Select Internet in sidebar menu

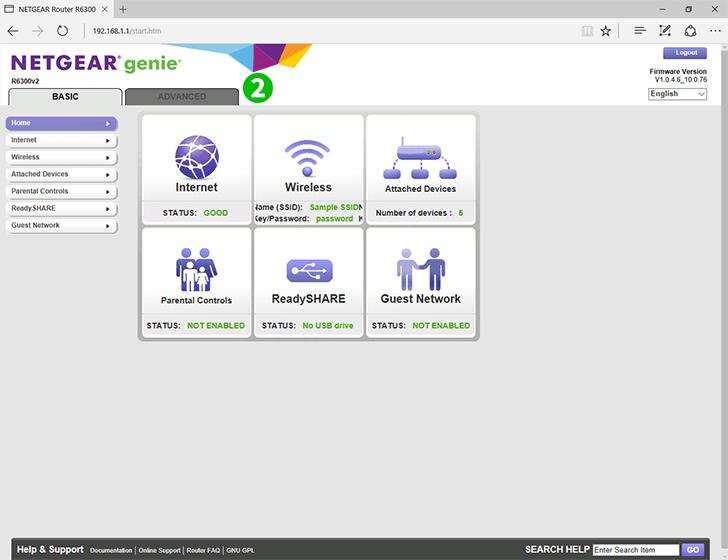[61, 140]
